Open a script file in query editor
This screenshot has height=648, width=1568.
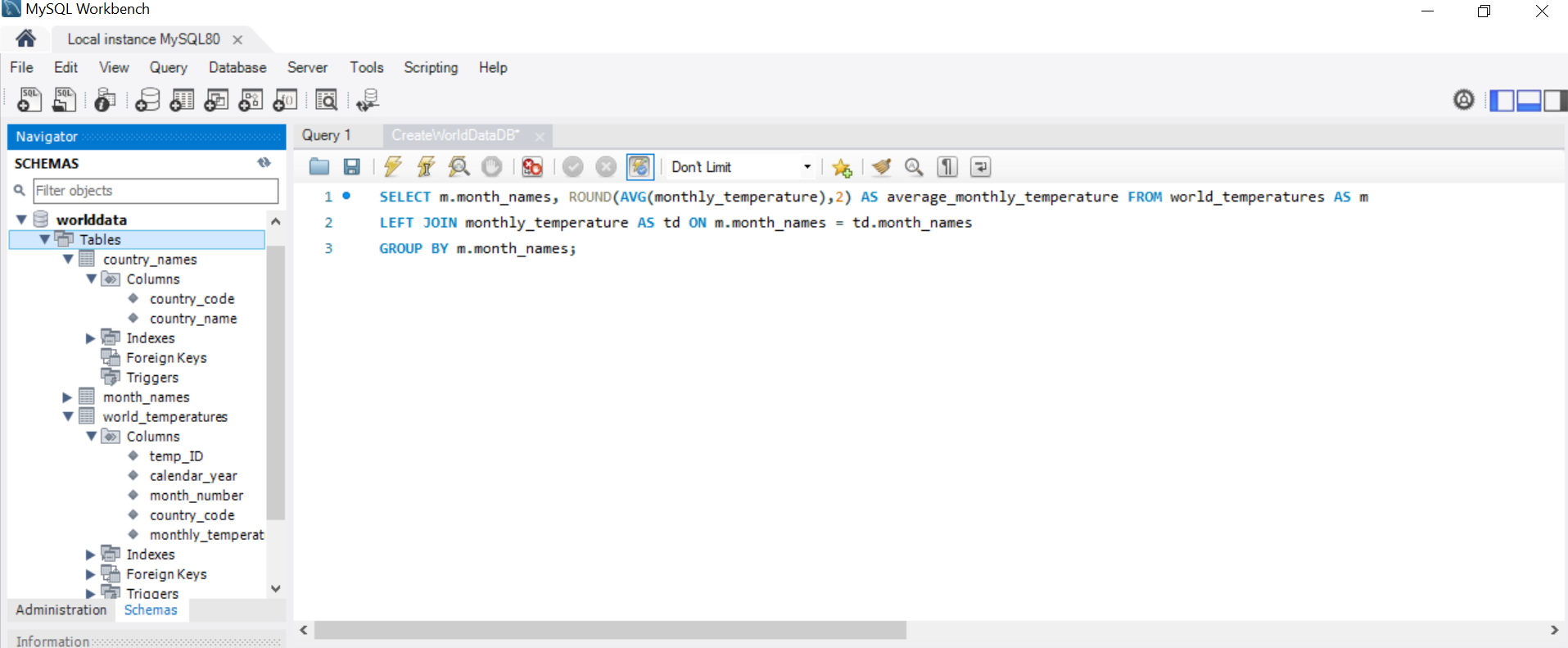tap(319, 167)
